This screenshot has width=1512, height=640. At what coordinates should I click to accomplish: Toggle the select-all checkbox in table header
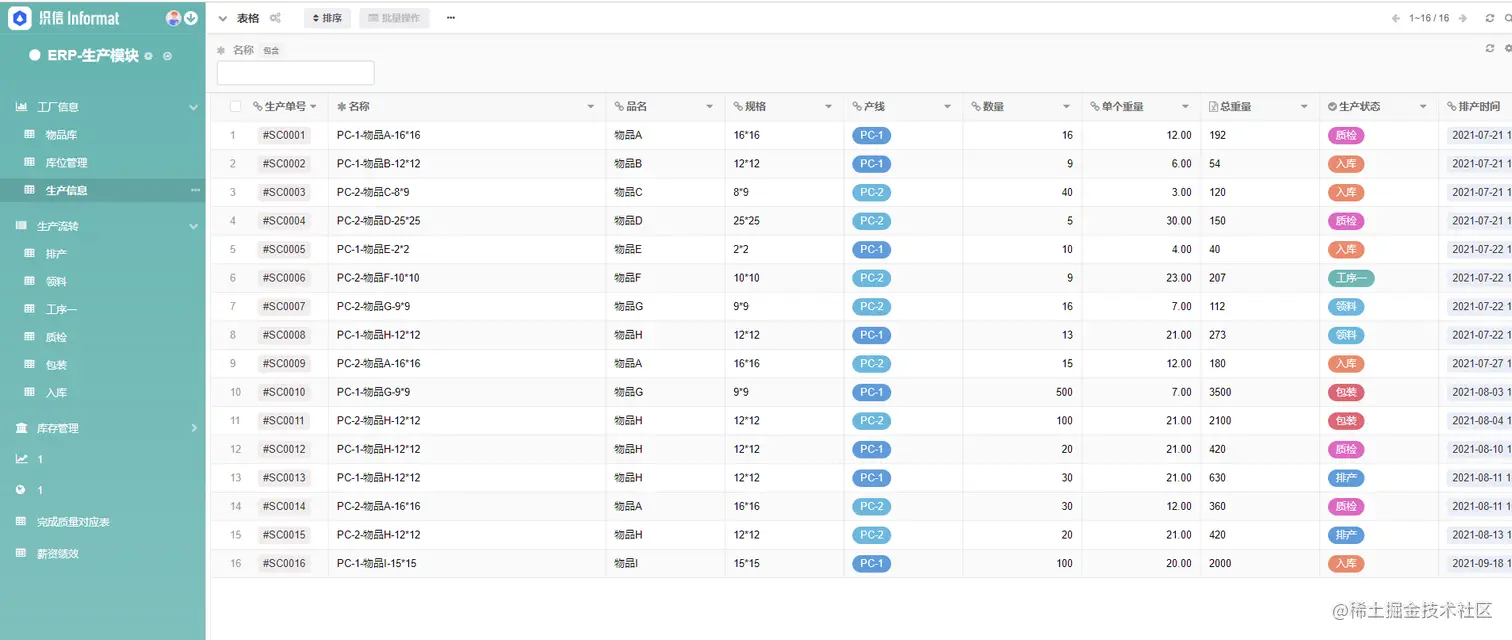pyautogui.click(x=236, y=106)
